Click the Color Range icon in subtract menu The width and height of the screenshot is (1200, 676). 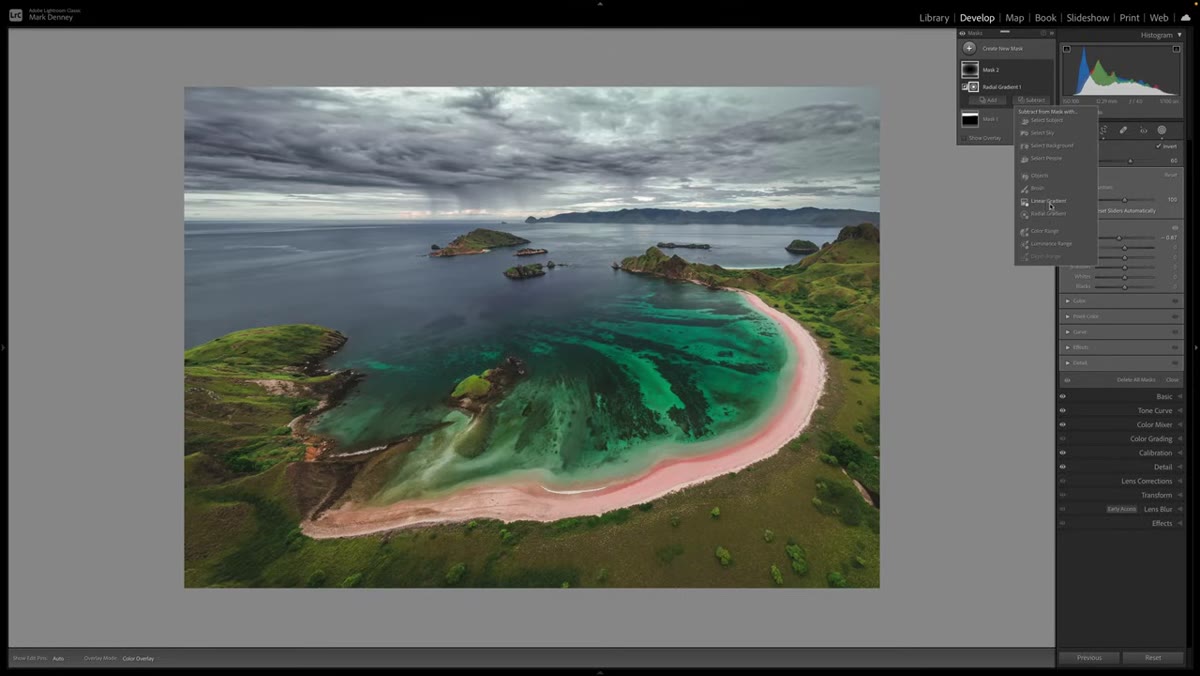(1024, 231)
